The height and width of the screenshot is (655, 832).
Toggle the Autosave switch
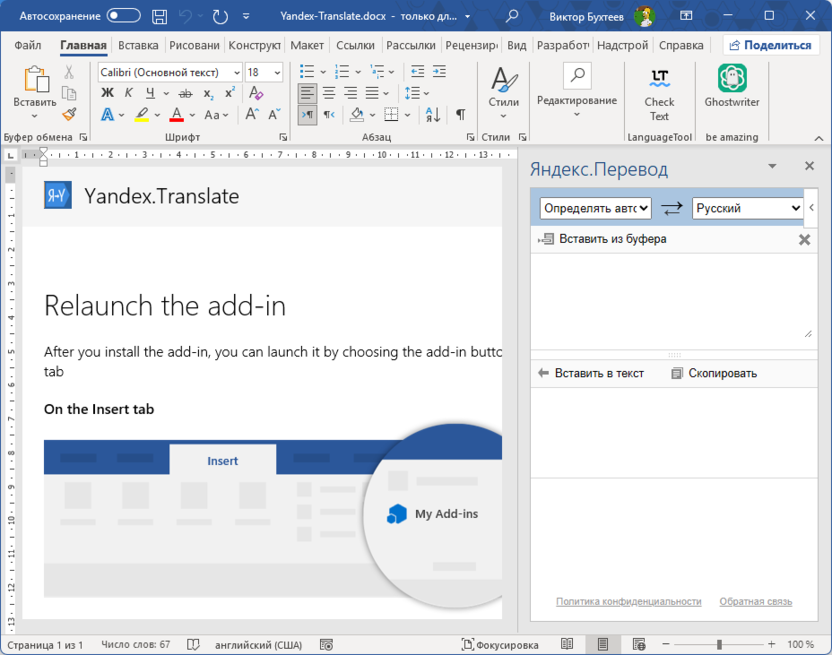pyautogui.click(x=123, y=16)
